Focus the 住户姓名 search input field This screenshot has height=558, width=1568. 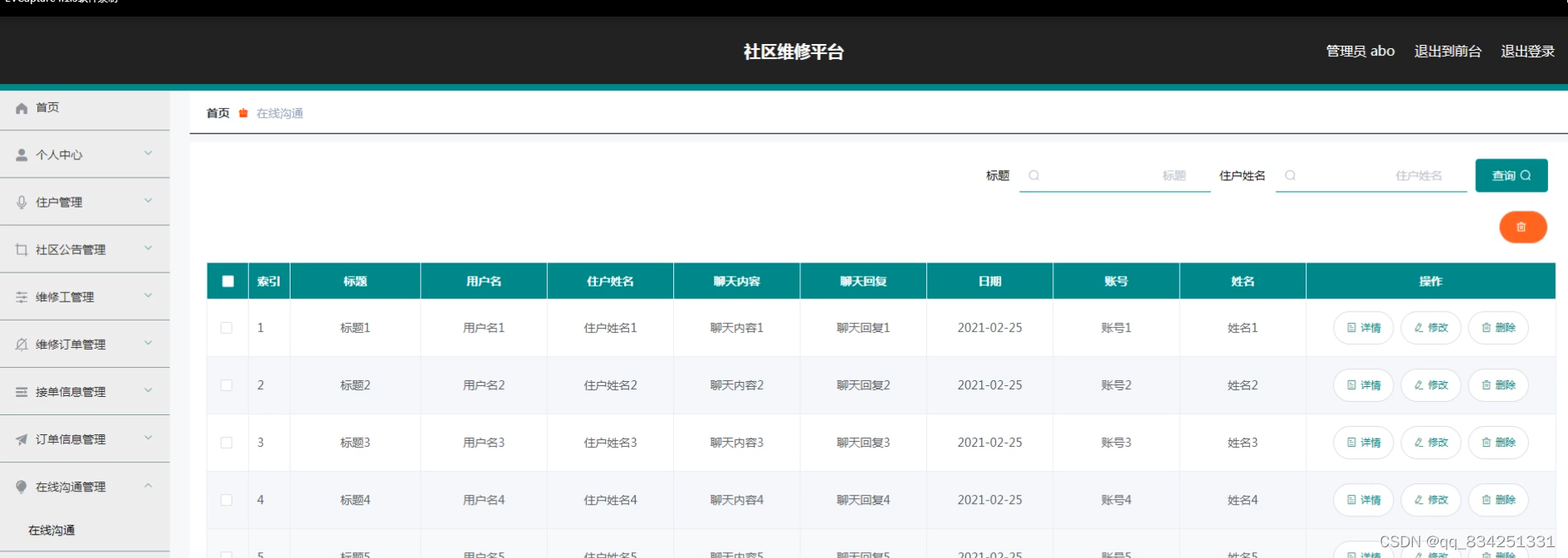[x=1371, y=175]
